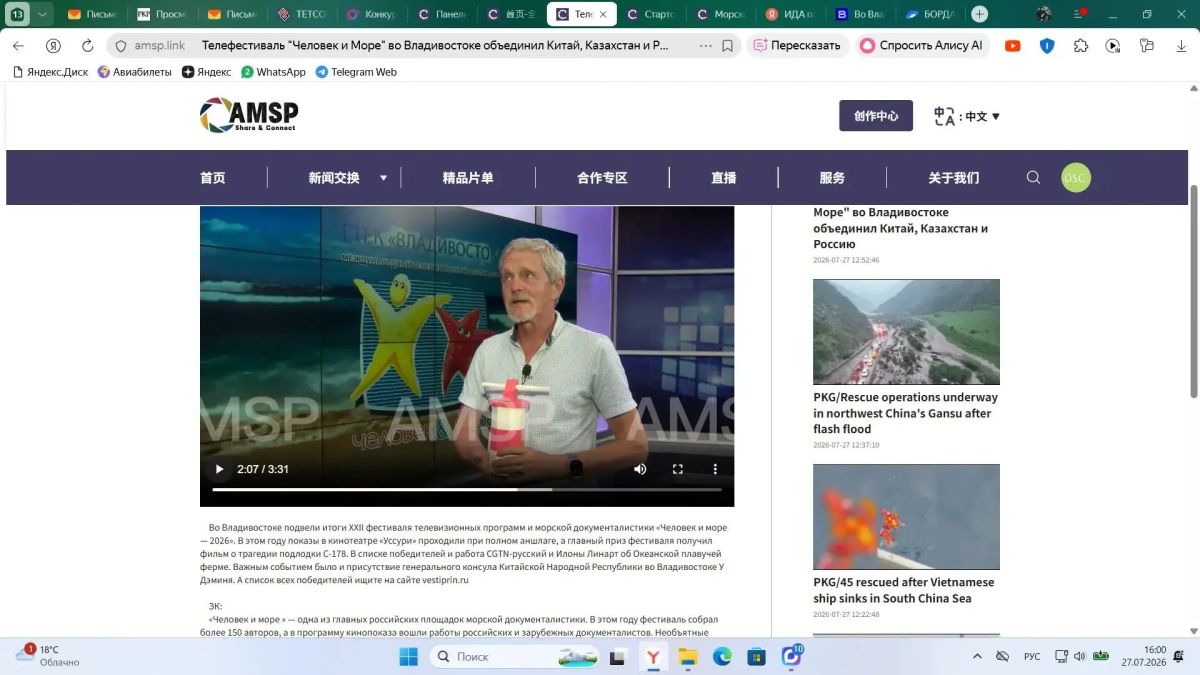Open the Telegram Web bookmark
This screenshot has height=675, width=1200.
pyautogui.click(x=356, y=72)
